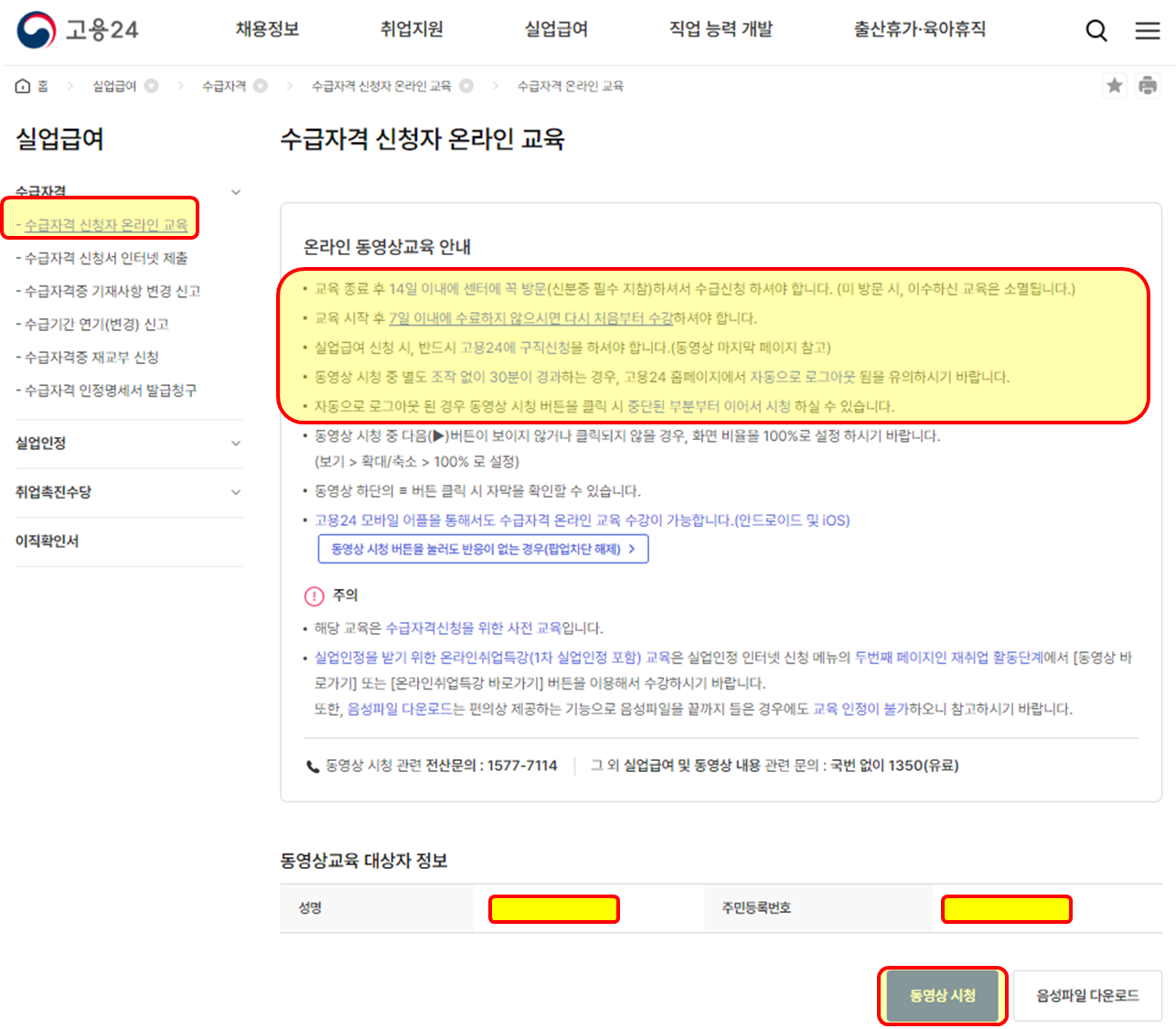Open the 팝업차단 해제 help button
The image size is (1176, 1029).
coord(484,549)
